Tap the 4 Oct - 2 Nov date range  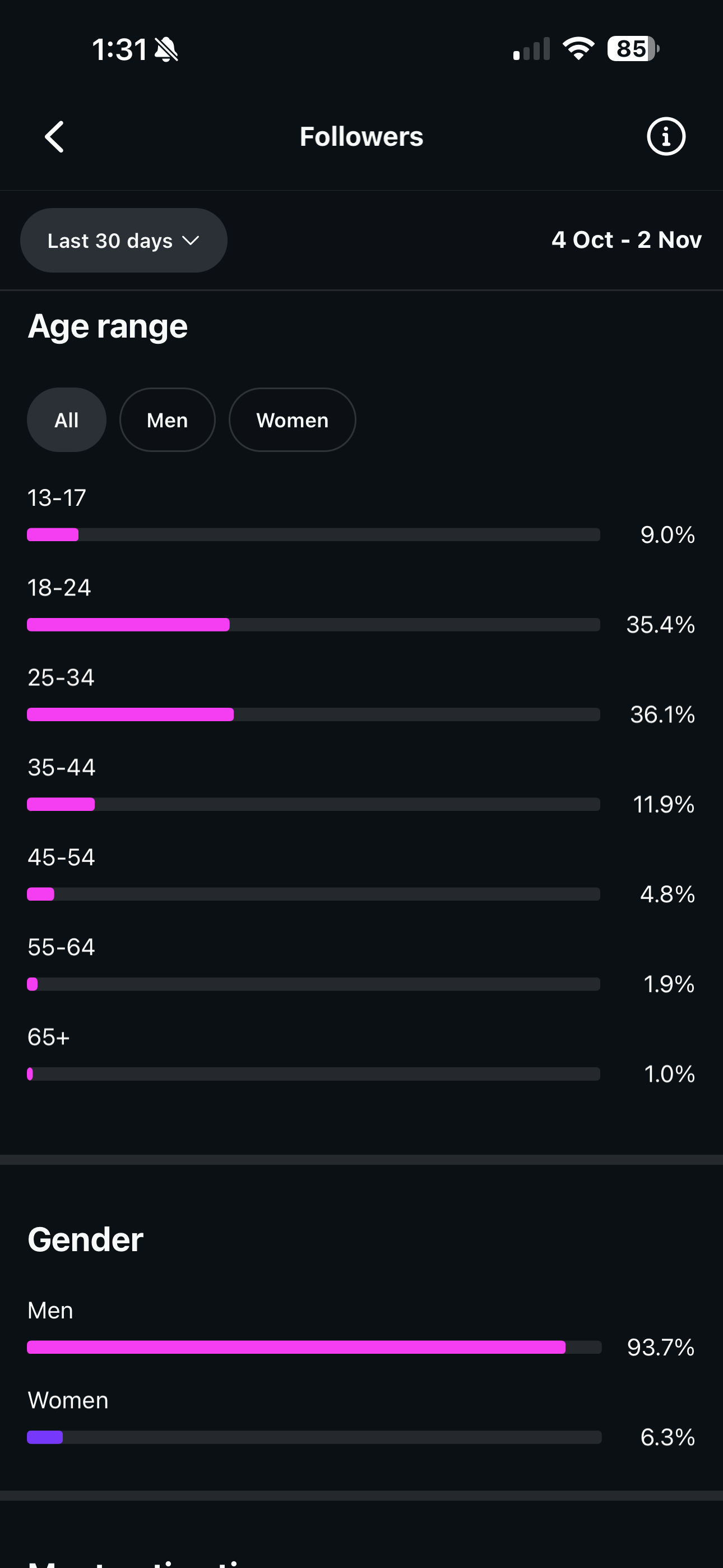[x=626, y=240]
